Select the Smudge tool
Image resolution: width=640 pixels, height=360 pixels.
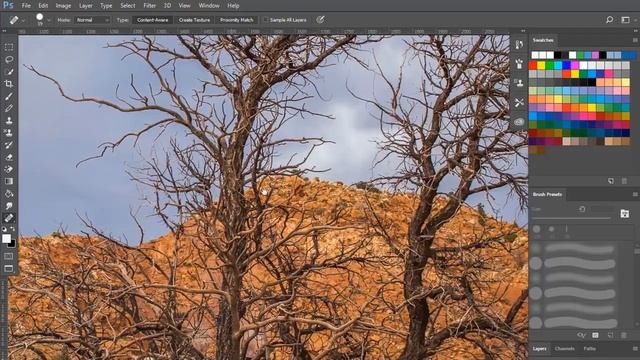tap(9, 206)
